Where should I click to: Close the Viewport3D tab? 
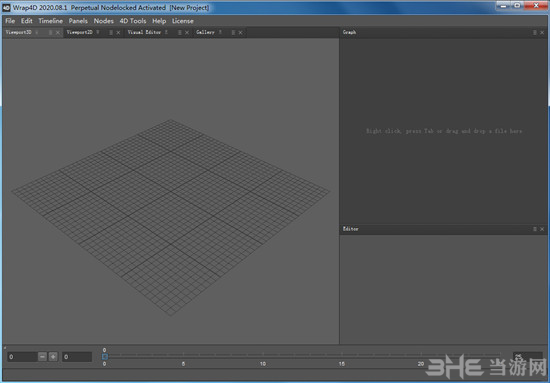58,33
